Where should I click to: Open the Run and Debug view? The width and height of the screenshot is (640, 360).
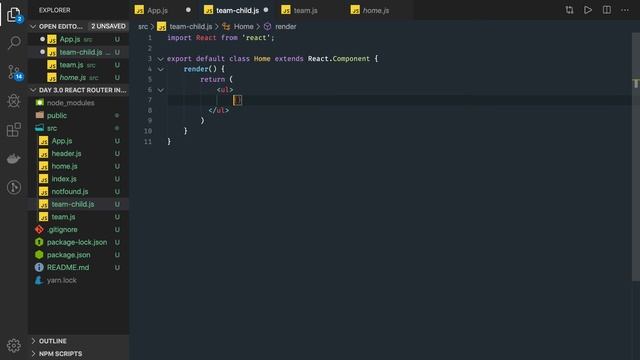14,101
